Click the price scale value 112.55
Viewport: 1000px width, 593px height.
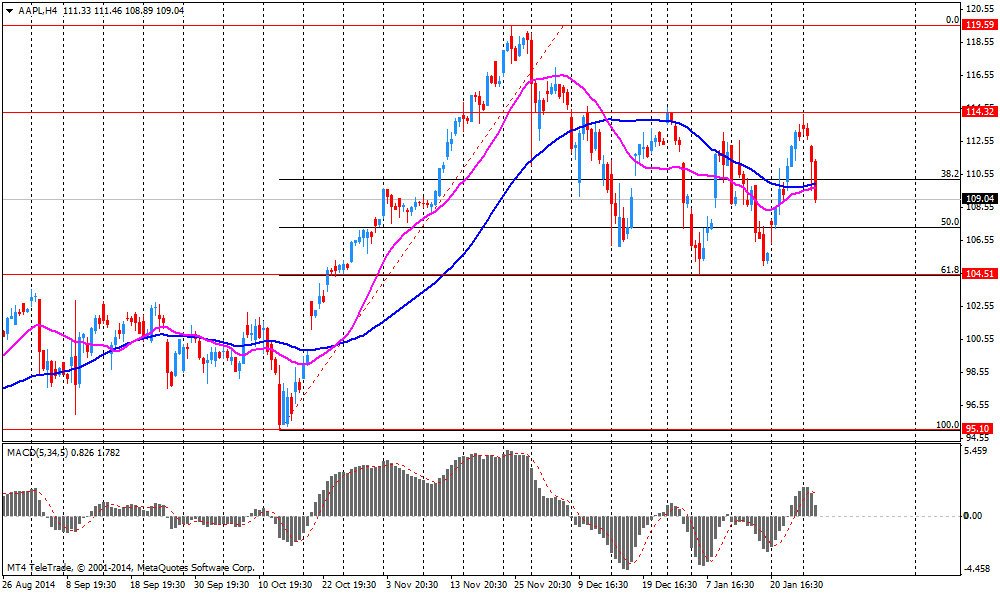click(x=980, y=141)
